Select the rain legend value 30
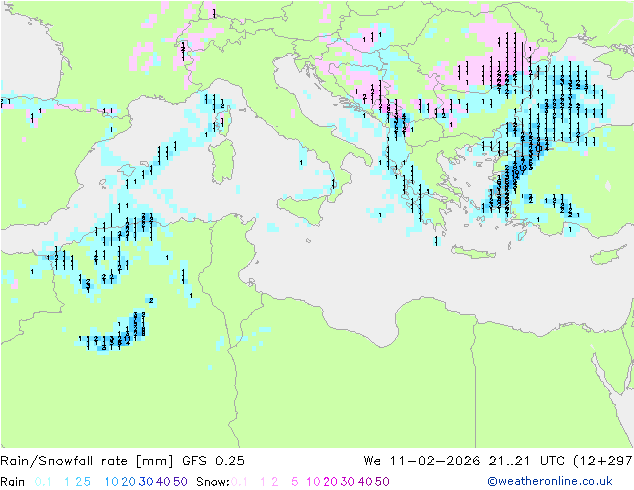This screenshot has width=634, height=490. pyautogui.click(x=146, y=482)
